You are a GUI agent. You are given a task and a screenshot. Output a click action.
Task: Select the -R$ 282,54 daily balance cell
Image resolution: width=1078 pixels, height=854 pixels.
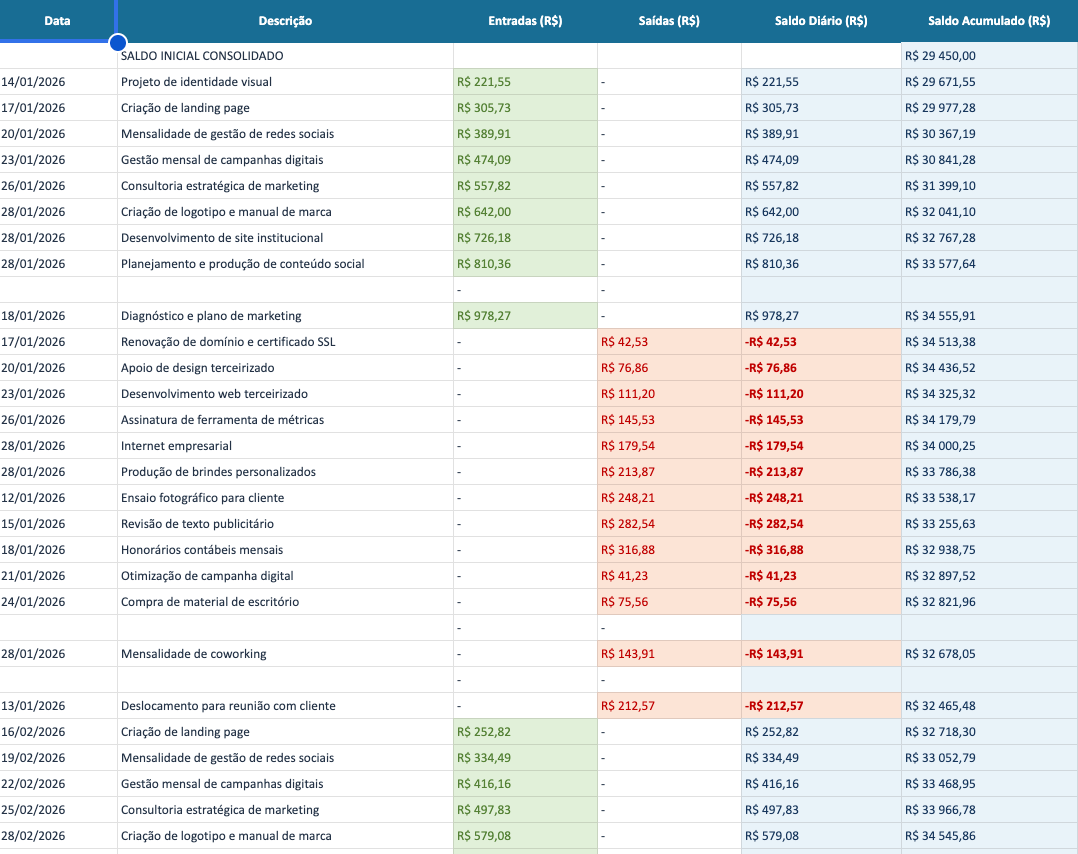click(821, 524)
